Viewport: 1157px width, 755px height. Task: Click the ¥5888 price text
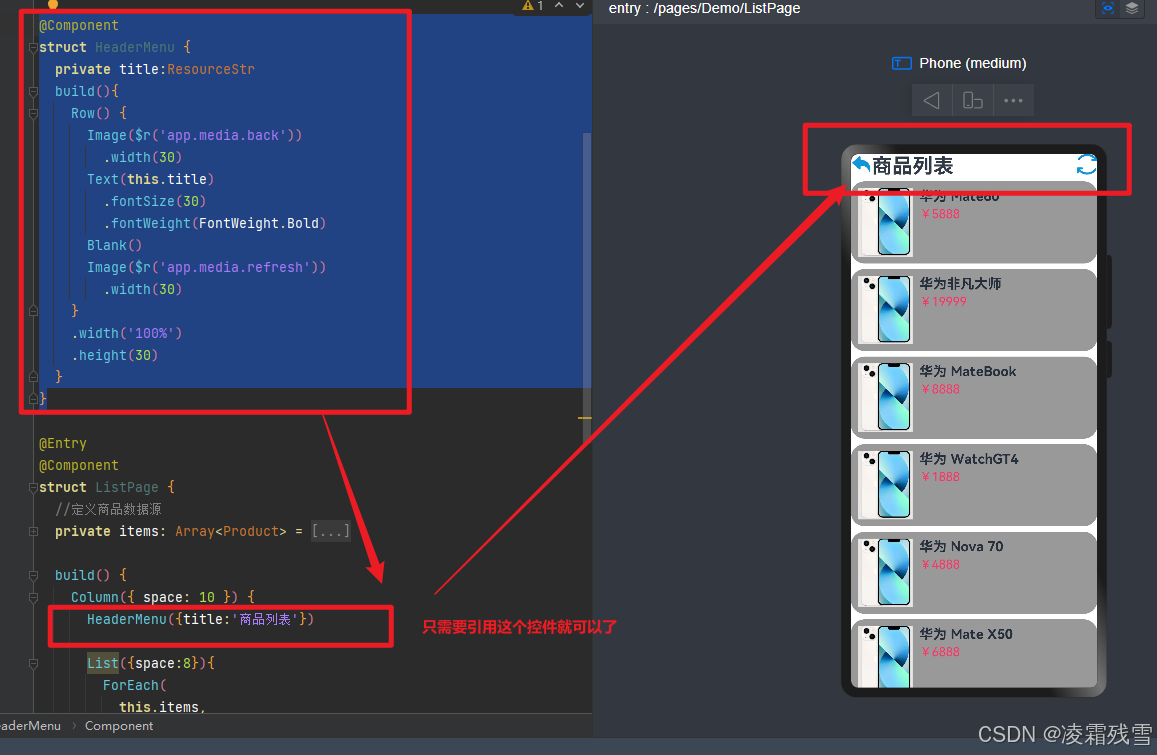pos(940,214)
